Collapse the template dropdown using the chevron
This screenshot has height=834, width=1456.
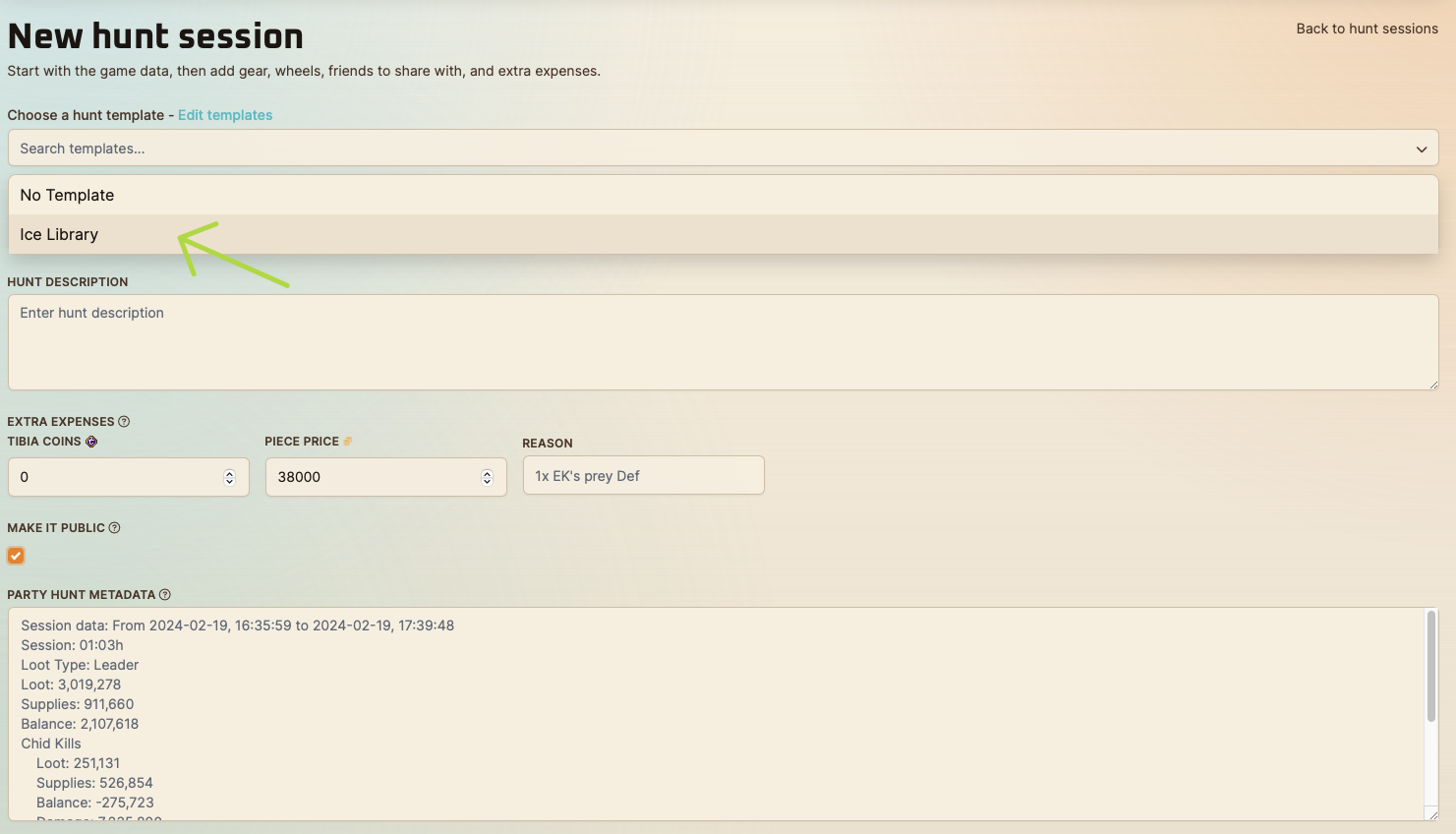point(1421,149)
